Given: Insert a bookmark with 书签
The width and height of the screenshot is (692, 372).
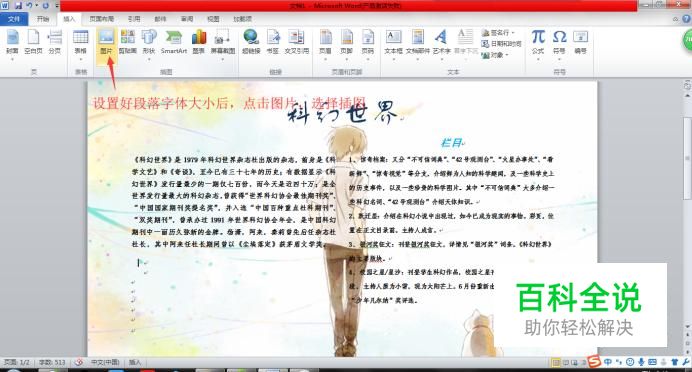Looking at the screenshot, I should (273, 43).
